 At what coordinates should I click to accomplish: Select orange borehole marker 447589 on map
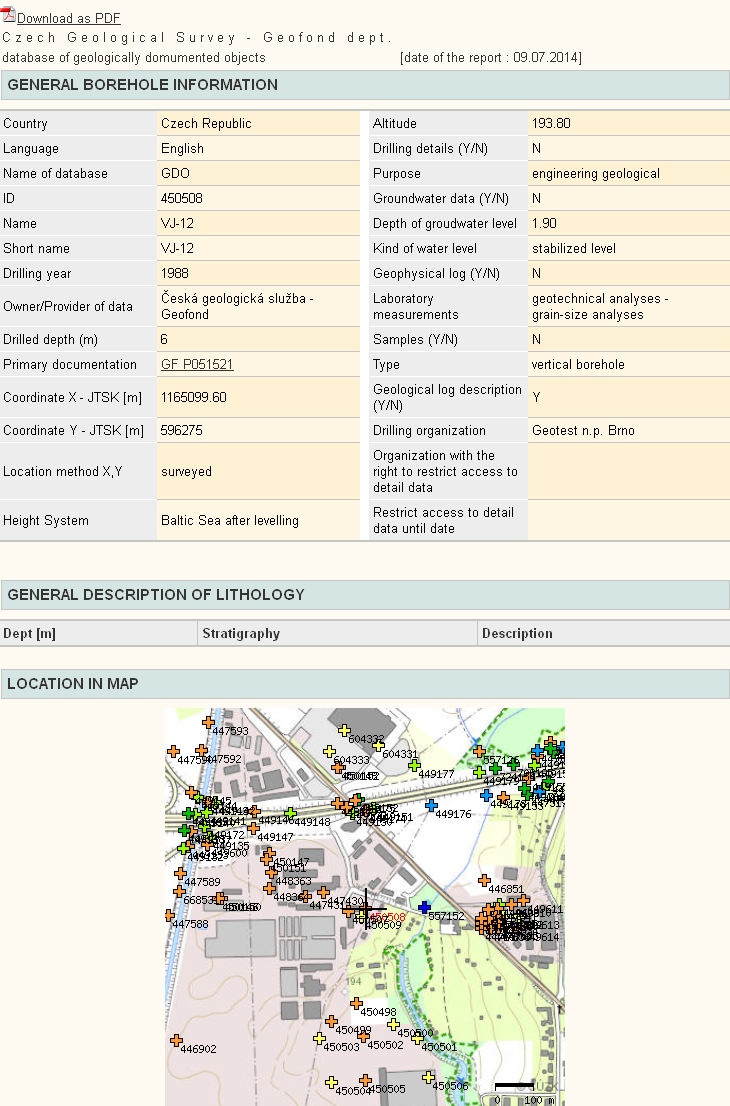point(181,873)
